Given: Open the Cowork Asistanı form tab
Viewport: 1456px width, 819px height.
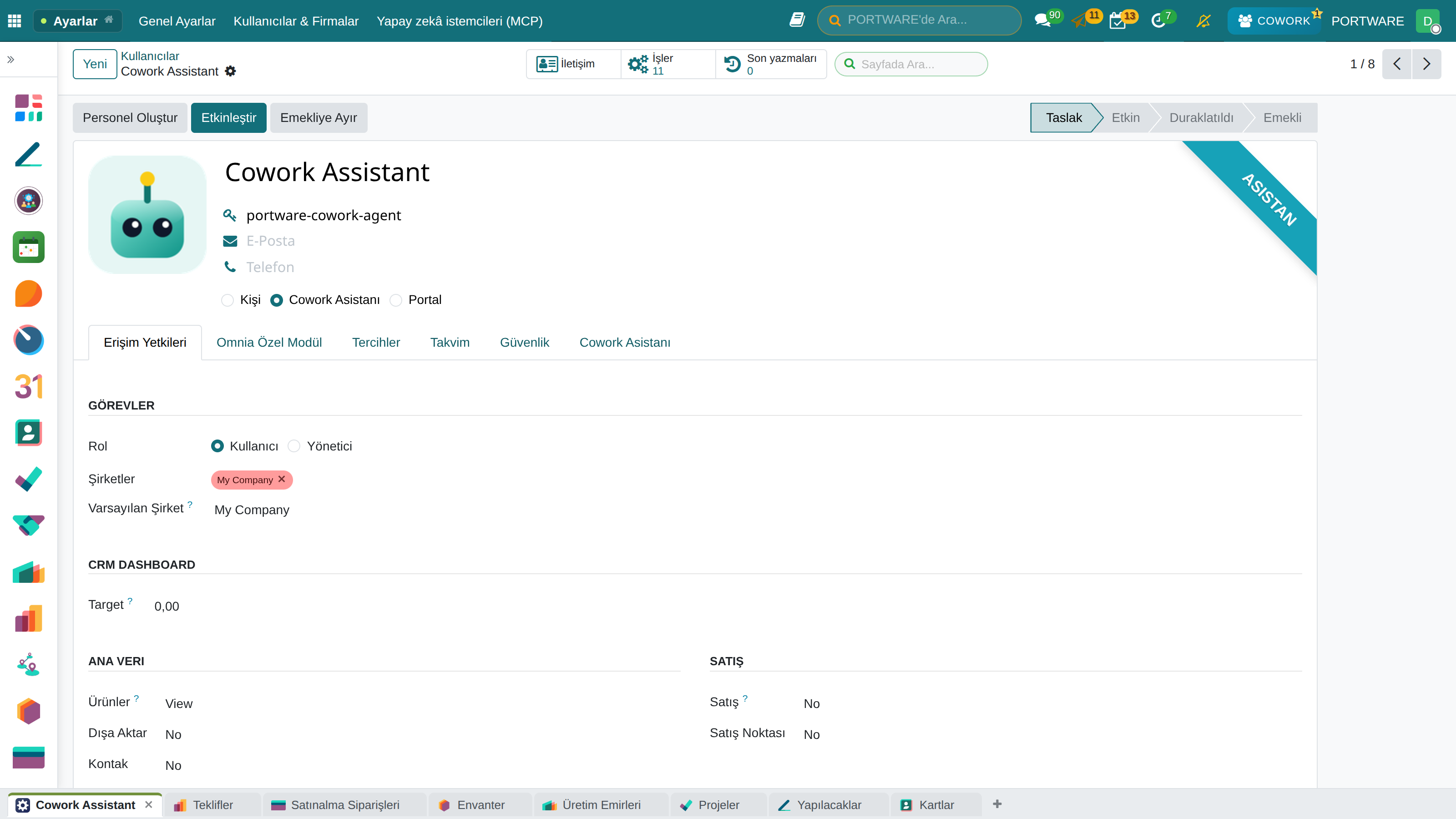Looking at the screenshot, I should pos(625,343).
